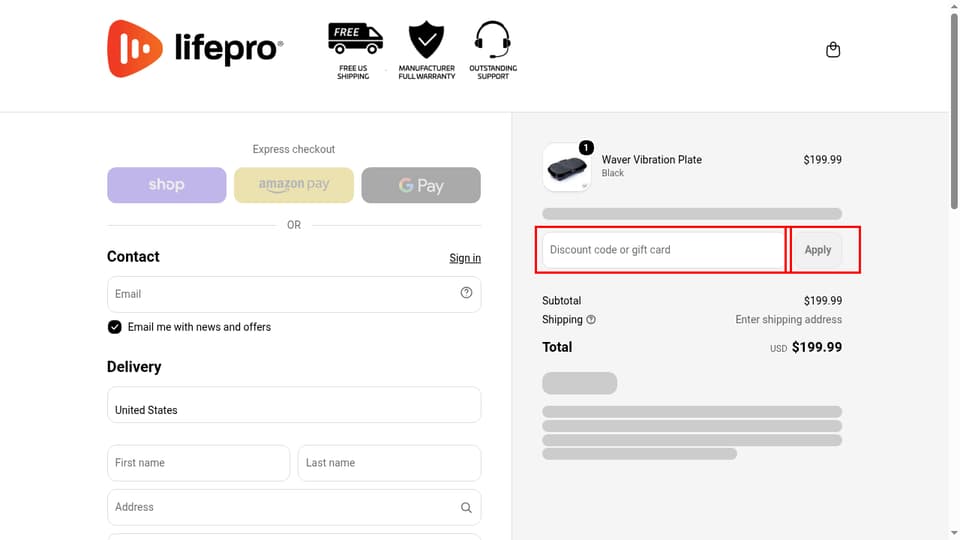Focus the Address input field
Screen dimensions: 960x540
pyautogui.click(x=294, y=507)
